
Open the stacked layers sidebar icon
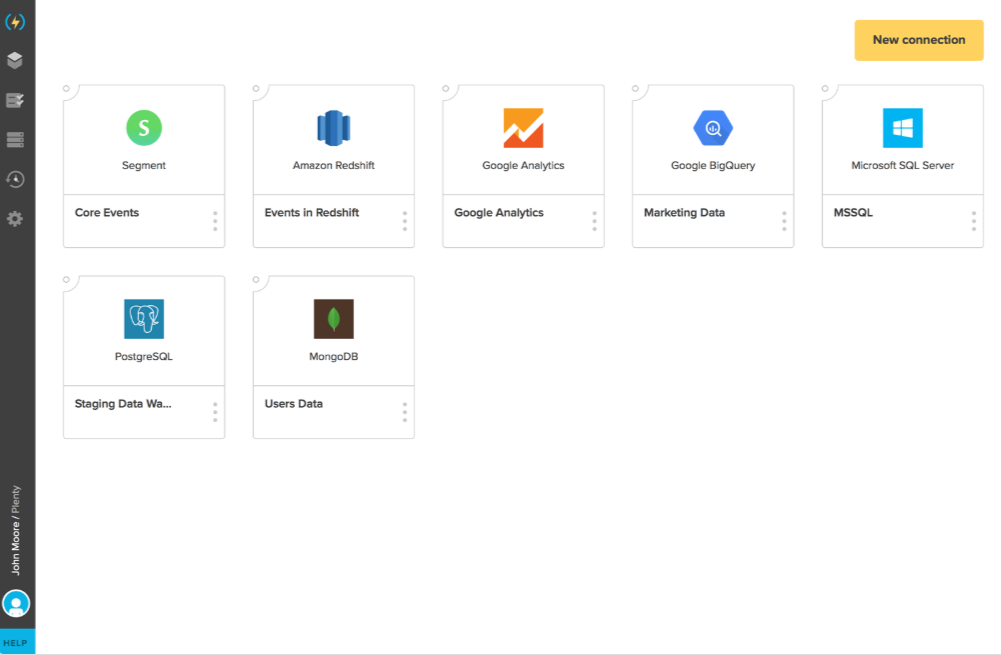tap(15, 61)
